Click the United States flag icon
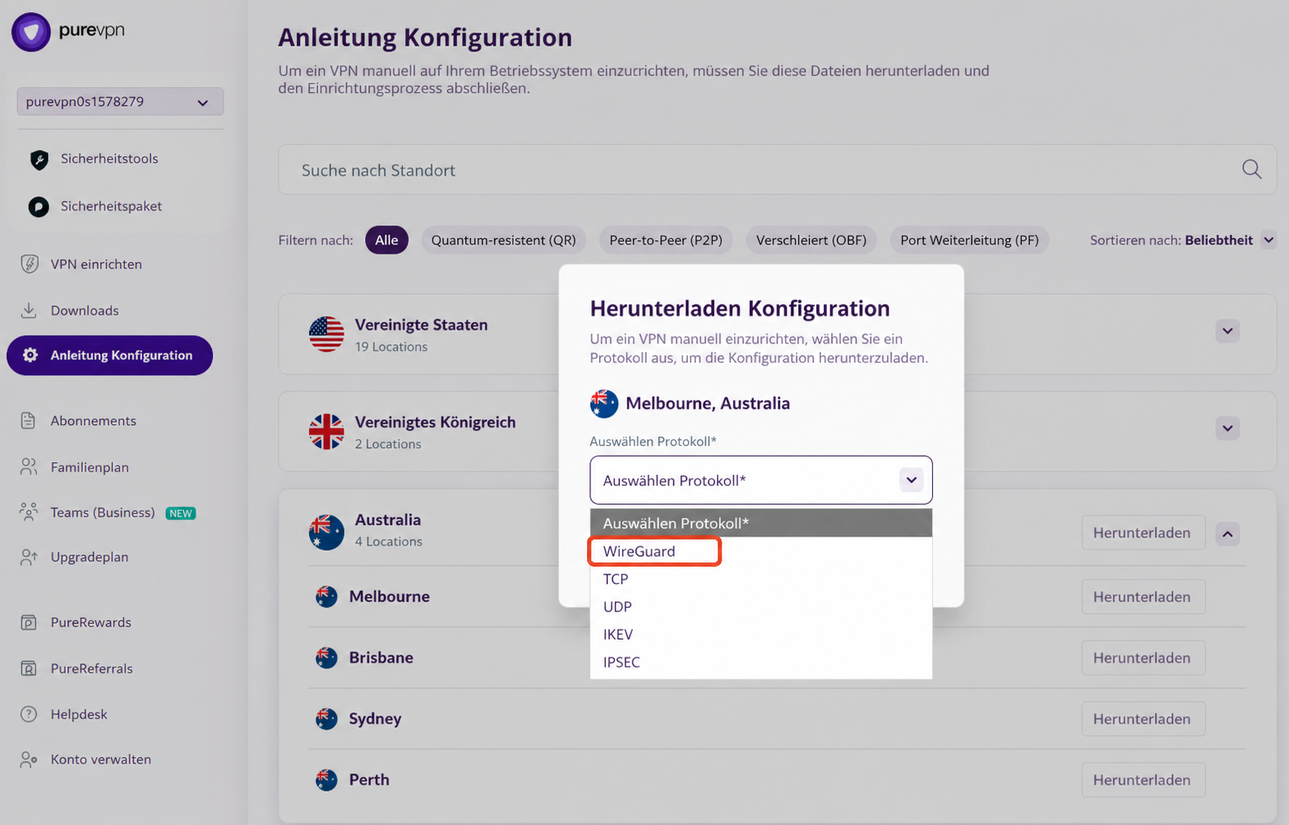 coord(327,334)
